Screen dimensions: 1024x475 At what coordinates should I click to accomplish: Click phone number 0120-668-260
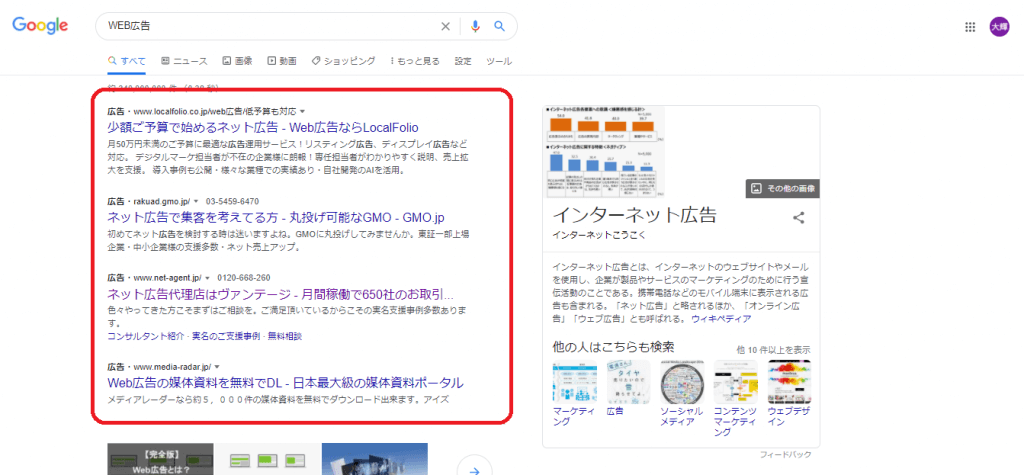coord(244,278)
